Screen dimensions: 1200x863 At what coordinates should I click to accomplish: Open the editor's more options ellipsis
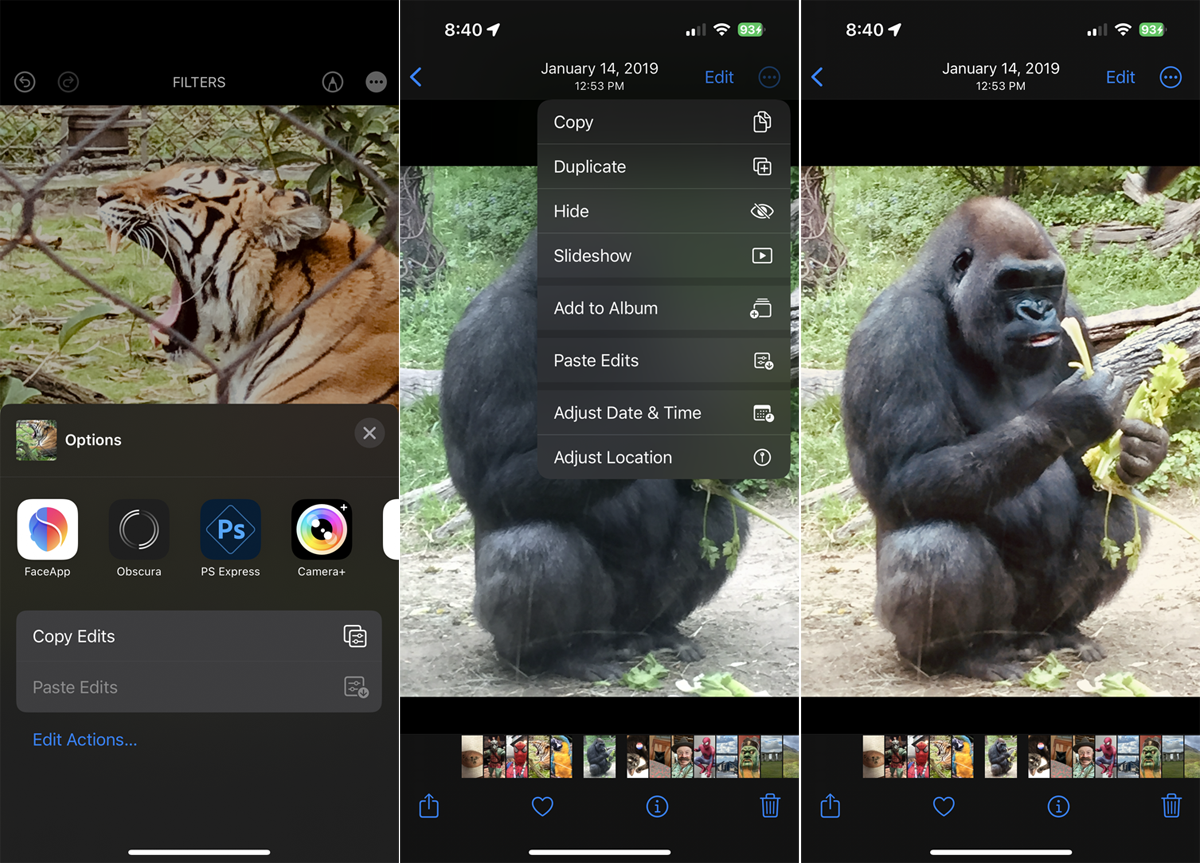coord(376,82)
